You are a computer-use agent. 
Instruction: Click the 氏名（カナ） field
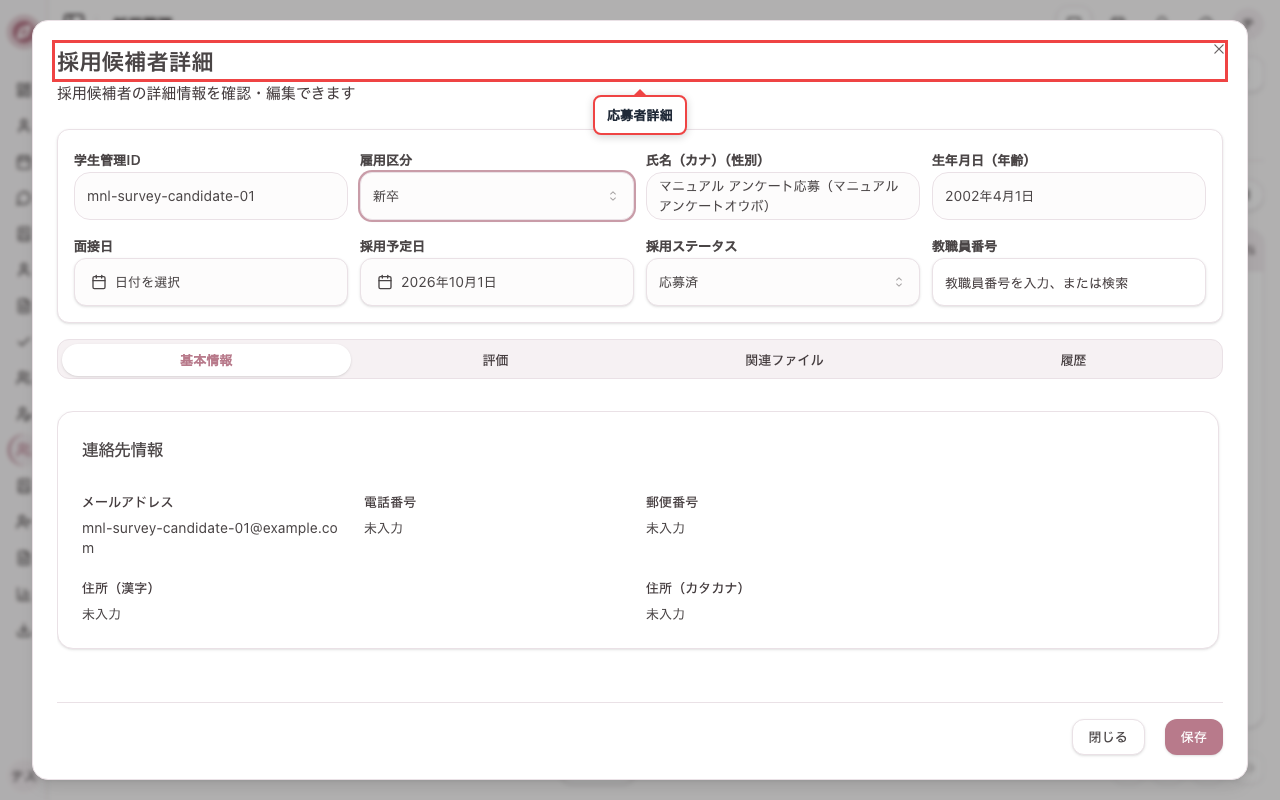click(x=783, y=196)
